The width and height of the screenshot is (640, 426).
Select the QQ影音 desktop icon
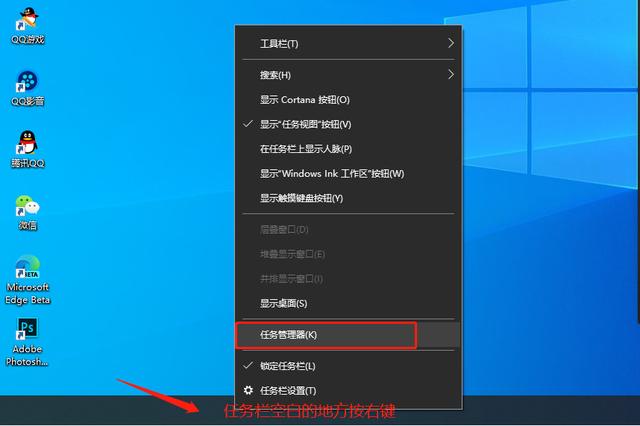[x=27, y=88]
